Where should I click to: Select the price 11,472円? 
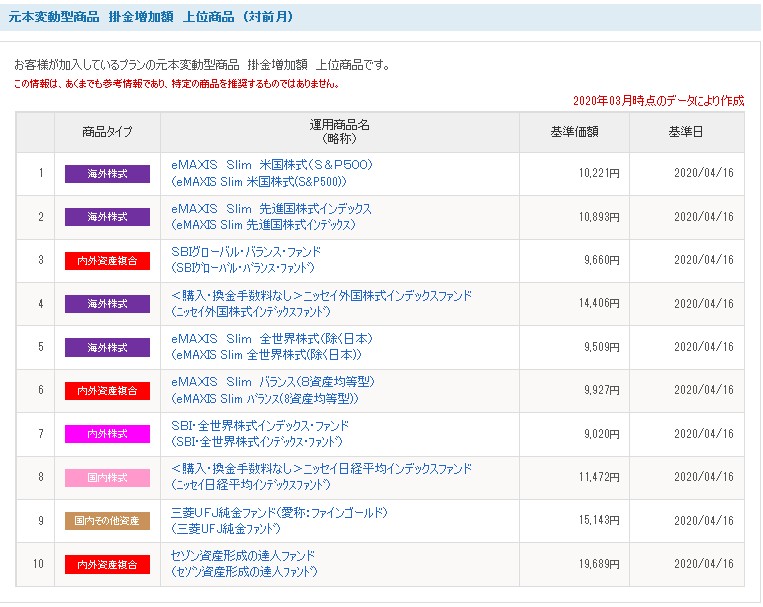[x=599, y=477]
